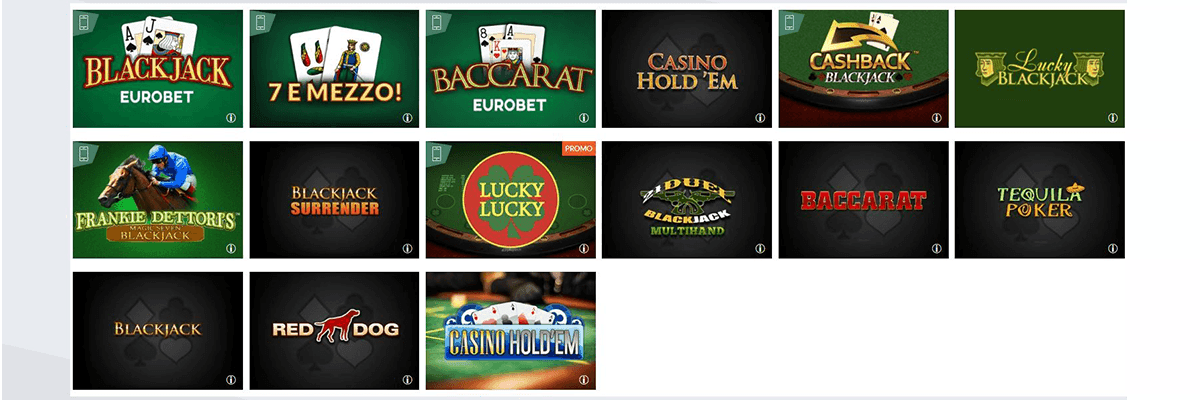Click info icon on Lucky Blackjack tile

click(x=1113, y=117)
